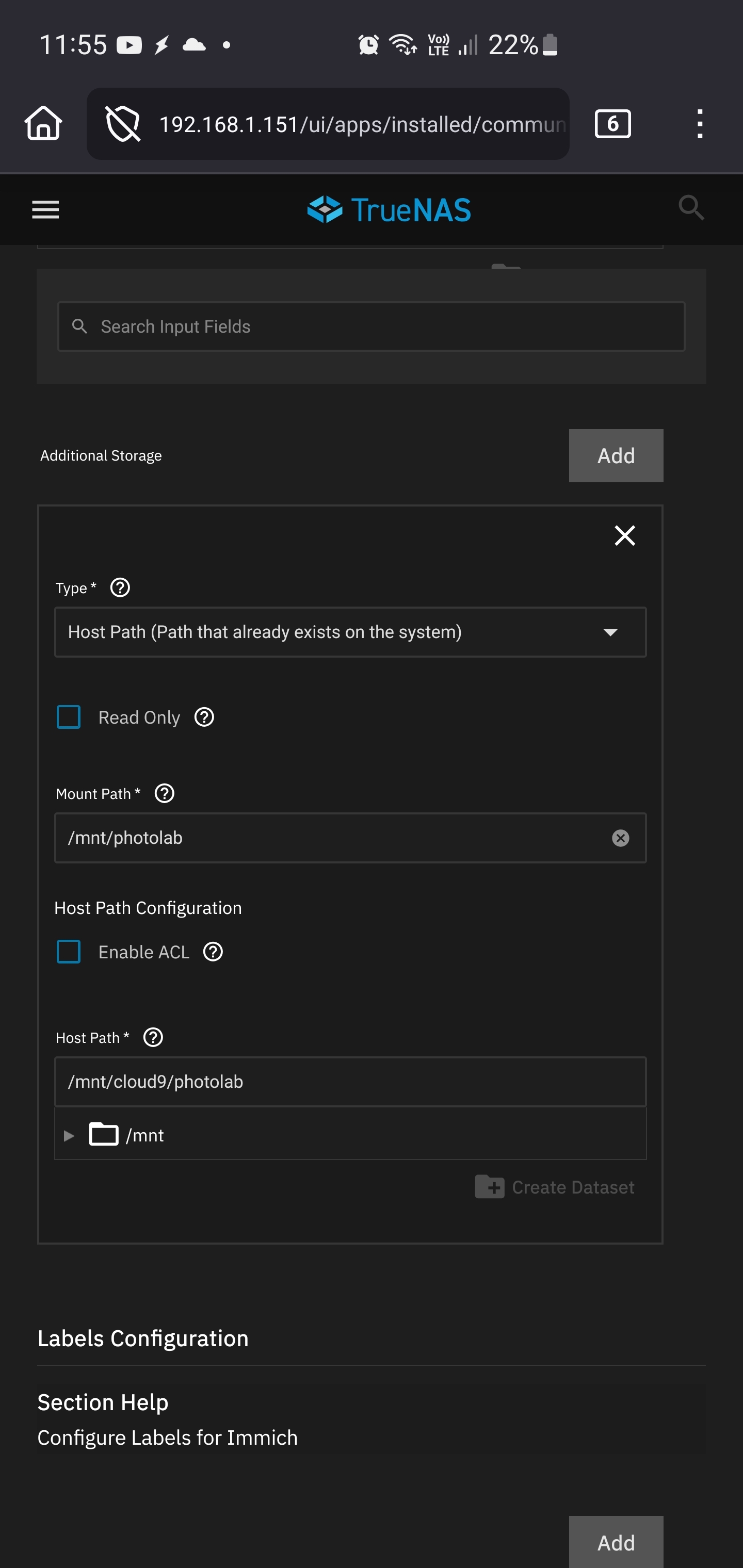Click Add button for Additional Storage
743x1568 pixels.
pyautogui.click(x=616, y=456)
